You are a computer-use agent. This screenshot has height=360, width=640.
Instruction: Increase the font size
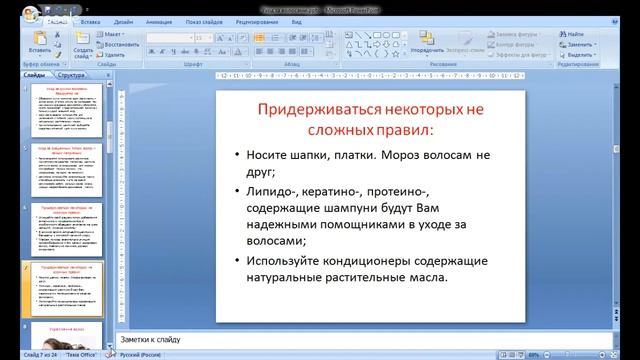220,38
